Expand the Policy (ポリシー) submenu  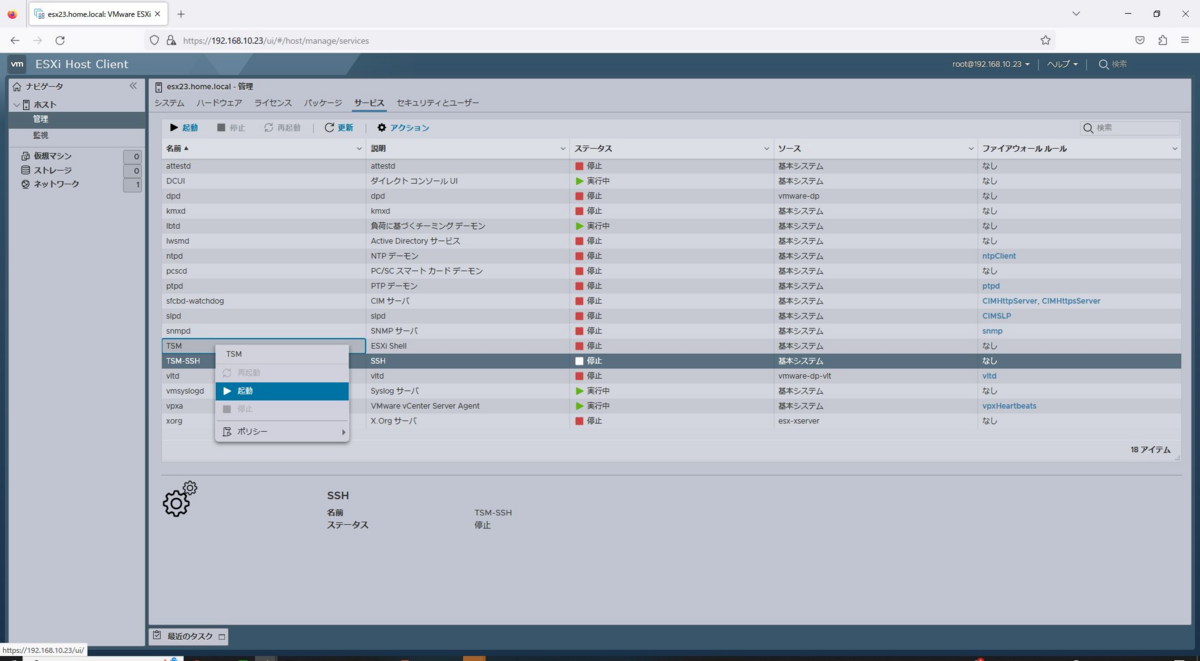(282, 432)
